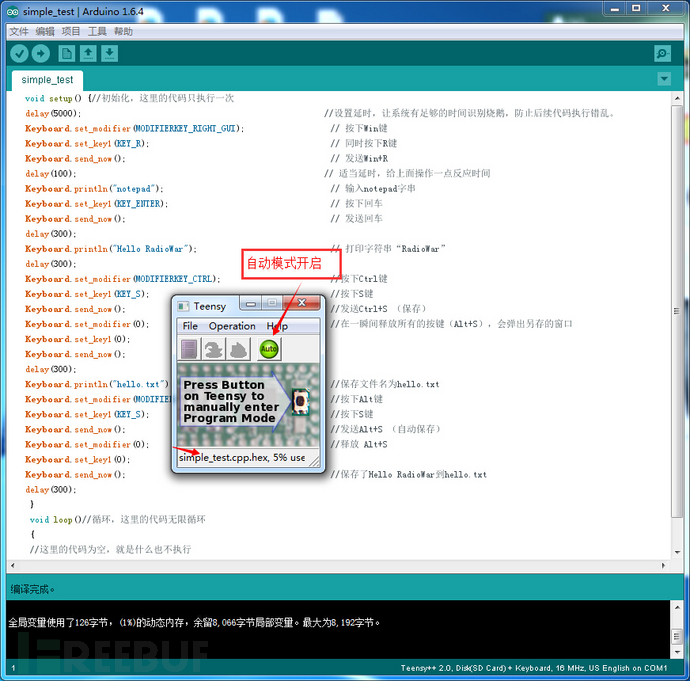The image size is (690, 681).
Task: Click the void setup() code line
Action: coord(129,98)
